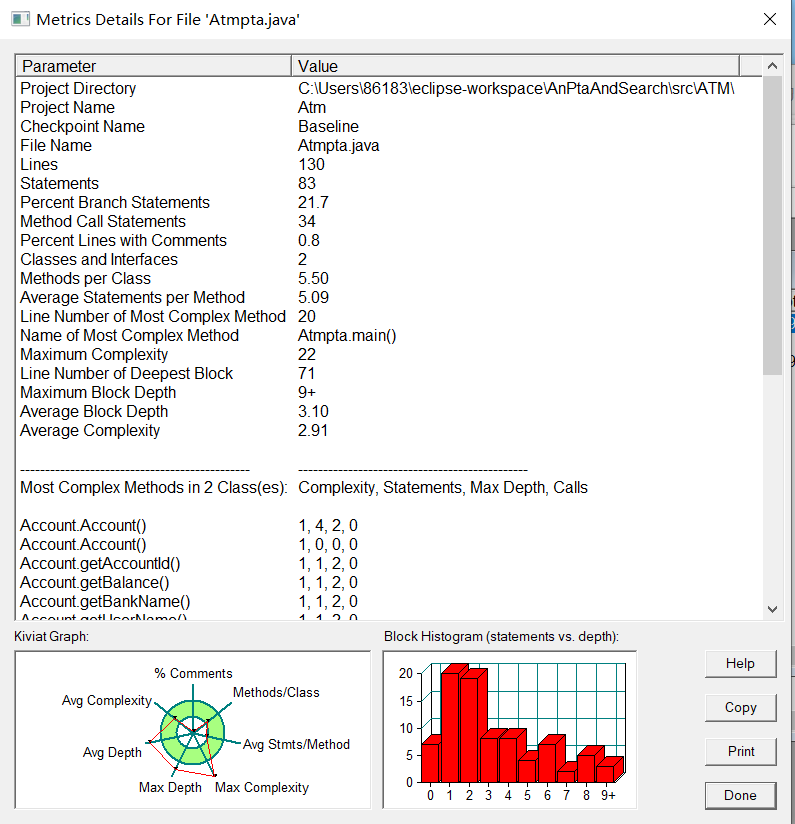Select Average Statements per Method row
The image size is (795, 824).
[389, 297]
